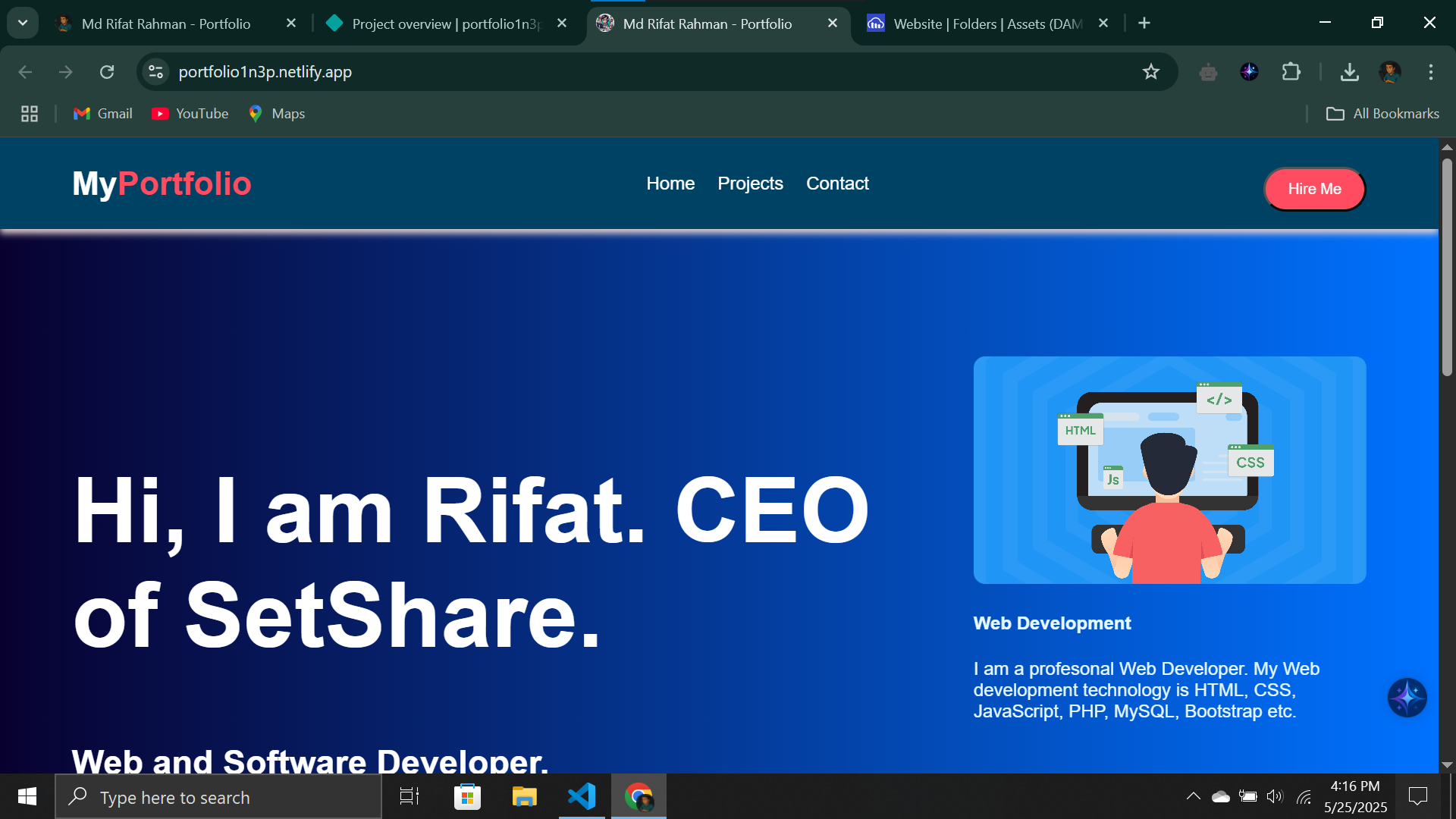This screenshot has height=819, width=1456.
Task: Open the apps grid shortcut
Action: (x=30, y=114)
